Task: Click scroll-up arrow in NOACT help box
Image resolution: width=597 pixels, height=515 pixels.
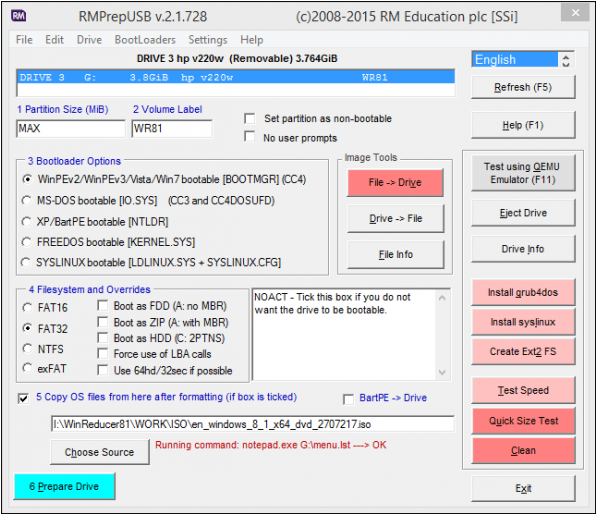Action: (x=442, y=298)
